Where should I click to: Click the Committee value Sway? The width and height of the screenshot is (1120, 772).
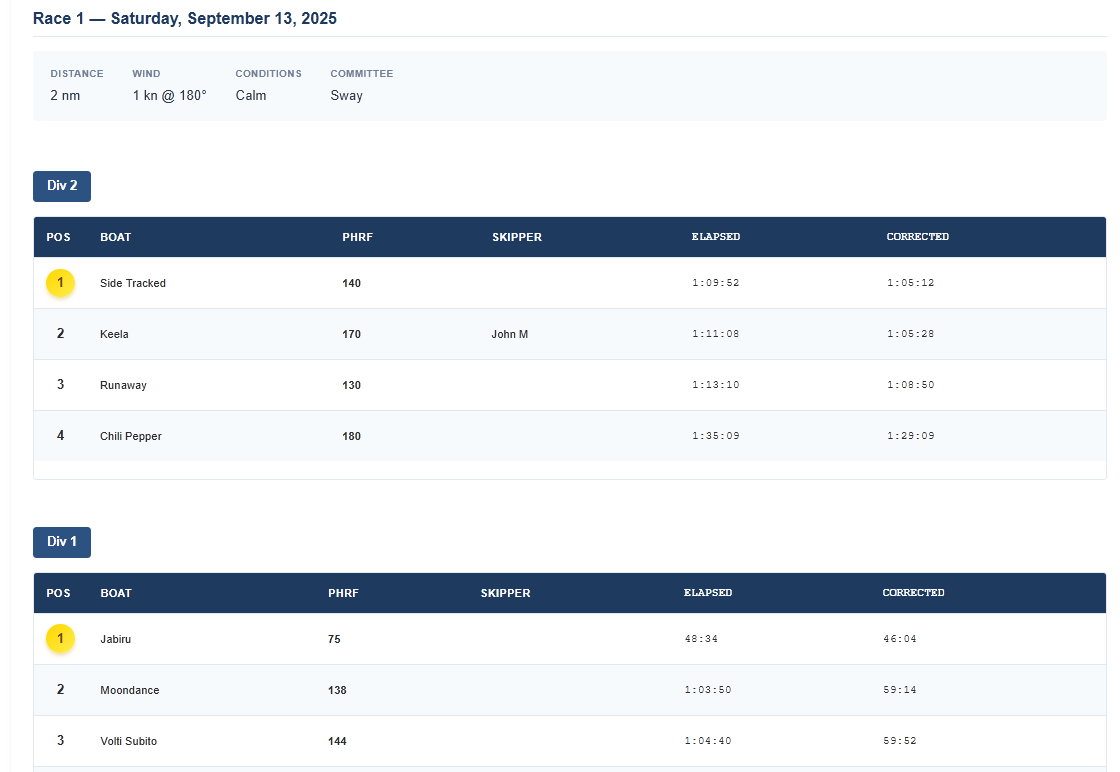click(x=346, y=96)
